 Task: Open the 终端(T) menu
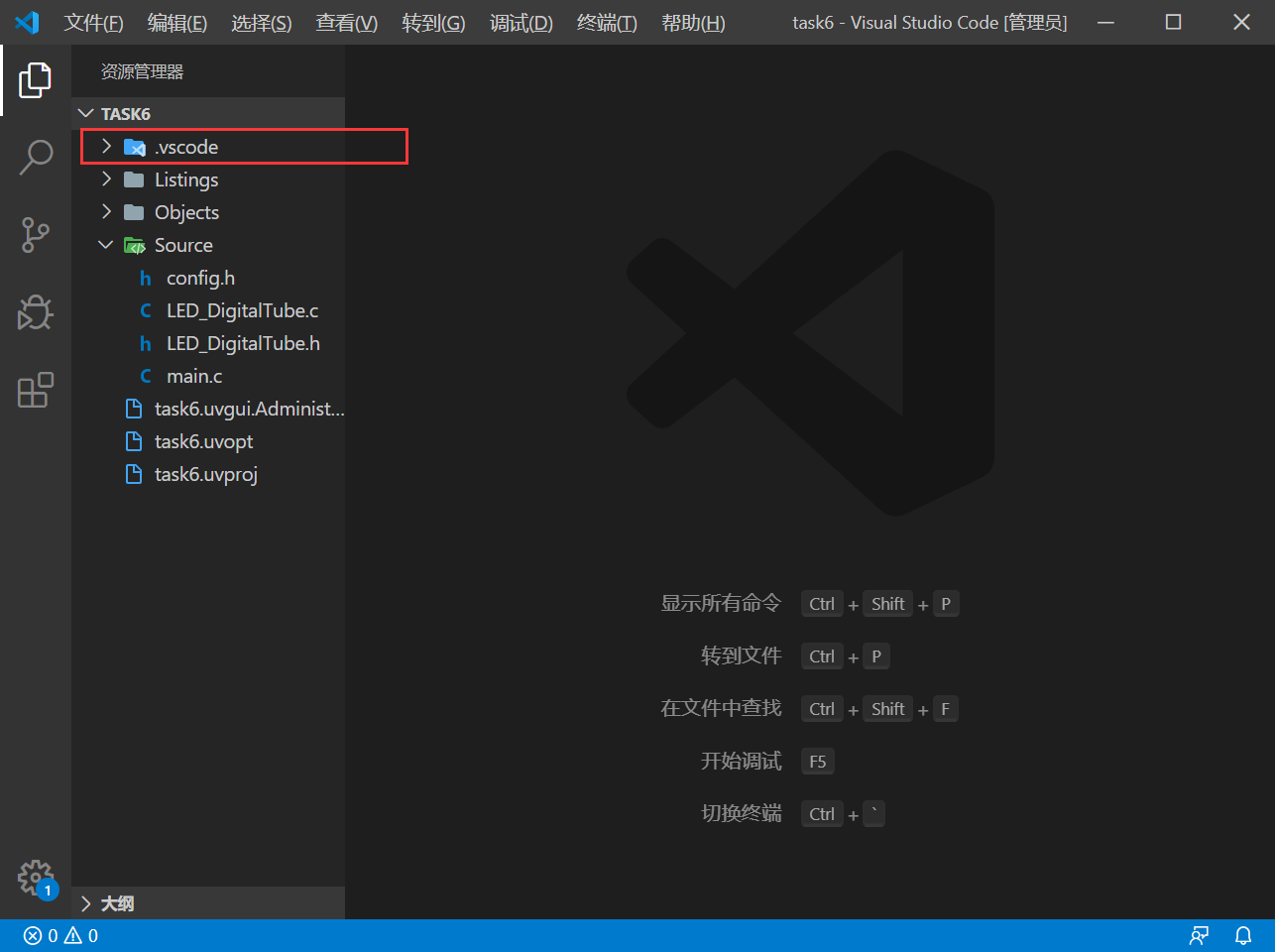tap(608, 23)
